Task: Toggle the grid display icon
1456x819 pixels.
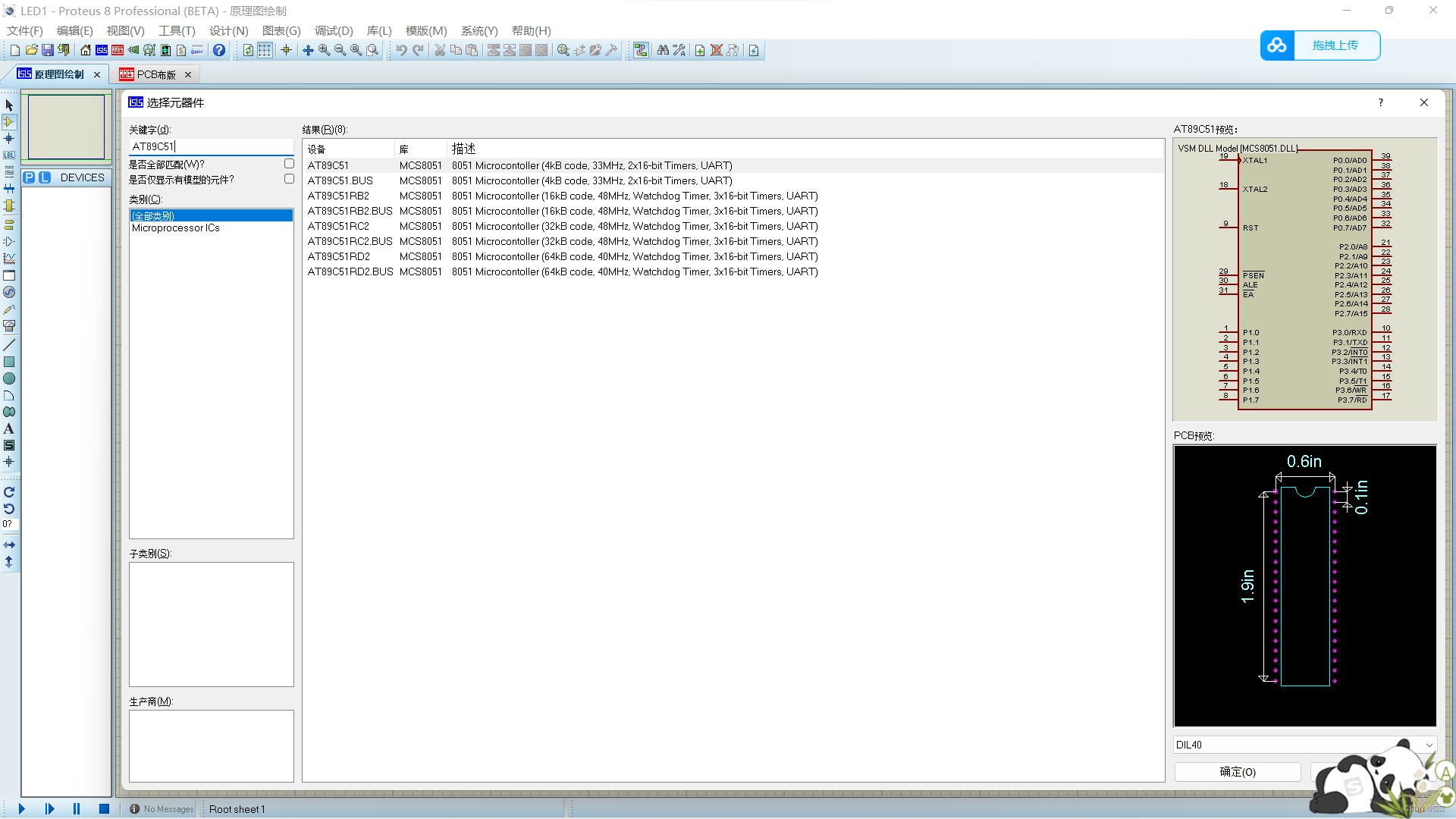Action: 265,50
